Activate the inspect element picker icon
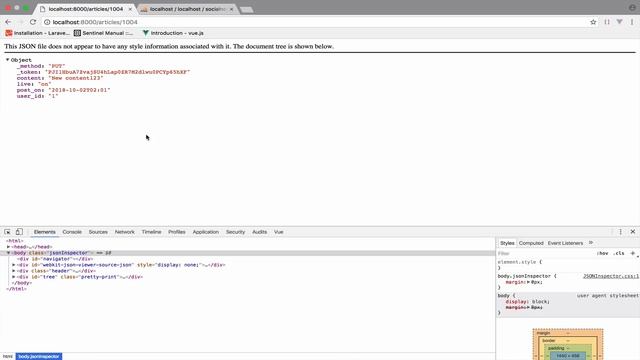This screenshot has height=360, width=640. coord(7,232)
